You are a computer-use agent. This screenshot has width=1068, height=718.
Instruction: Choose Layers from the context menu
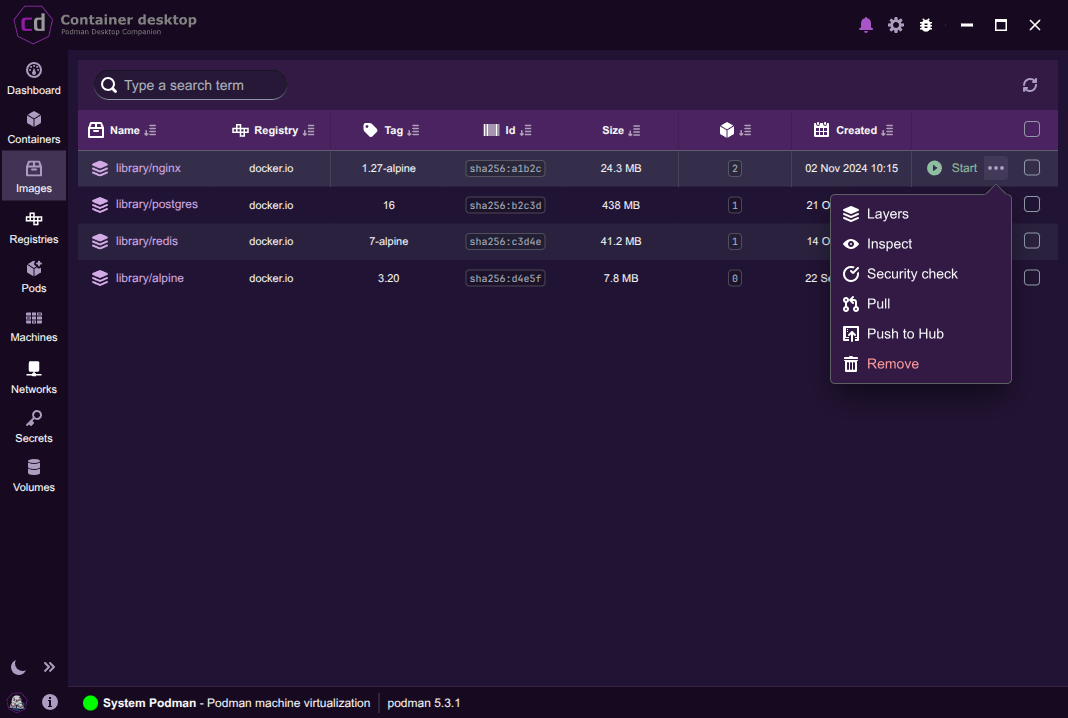[921, 214]
